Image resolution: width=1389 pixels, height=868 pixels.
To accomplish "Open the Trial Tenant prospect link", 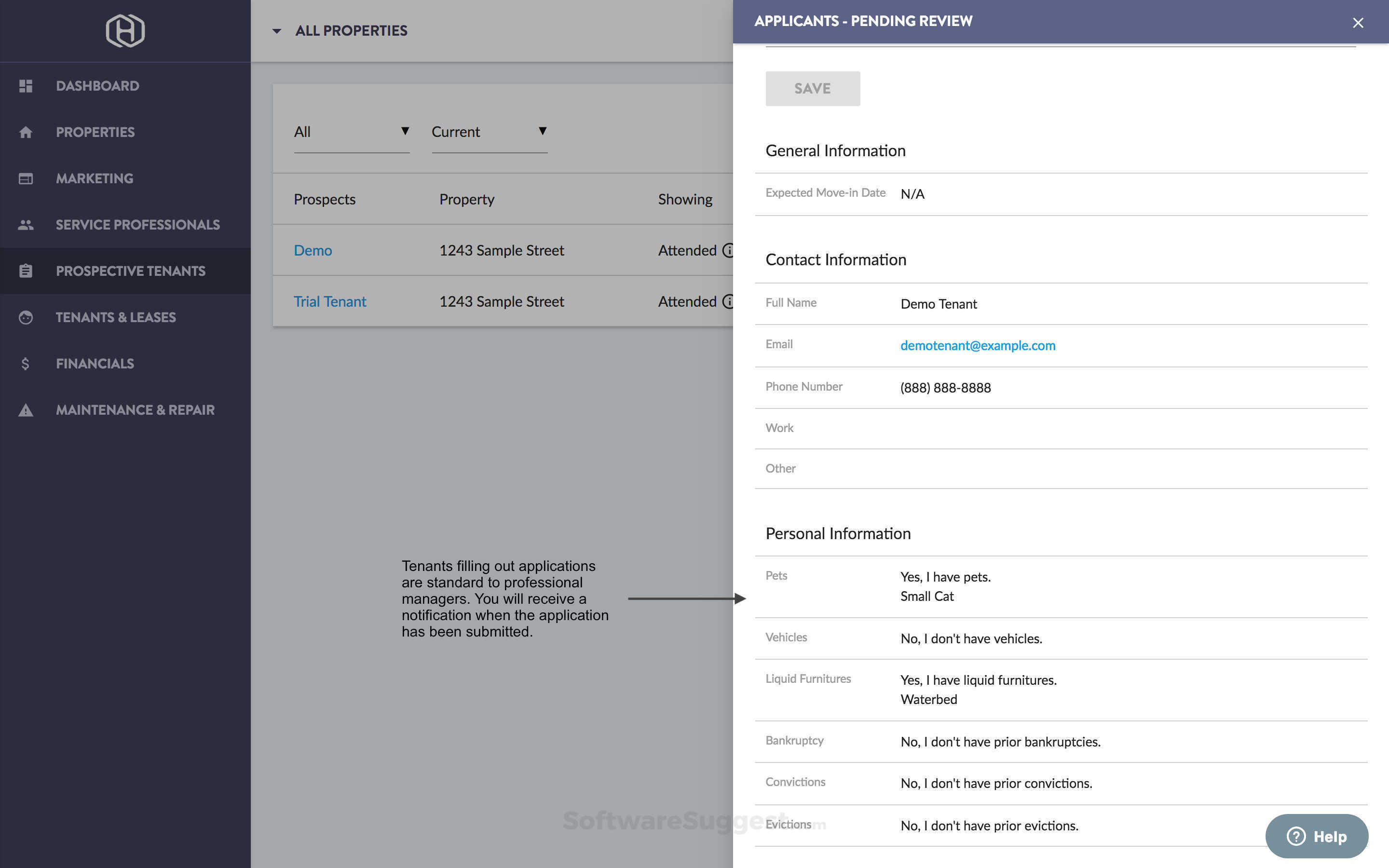I will point(329,301).
